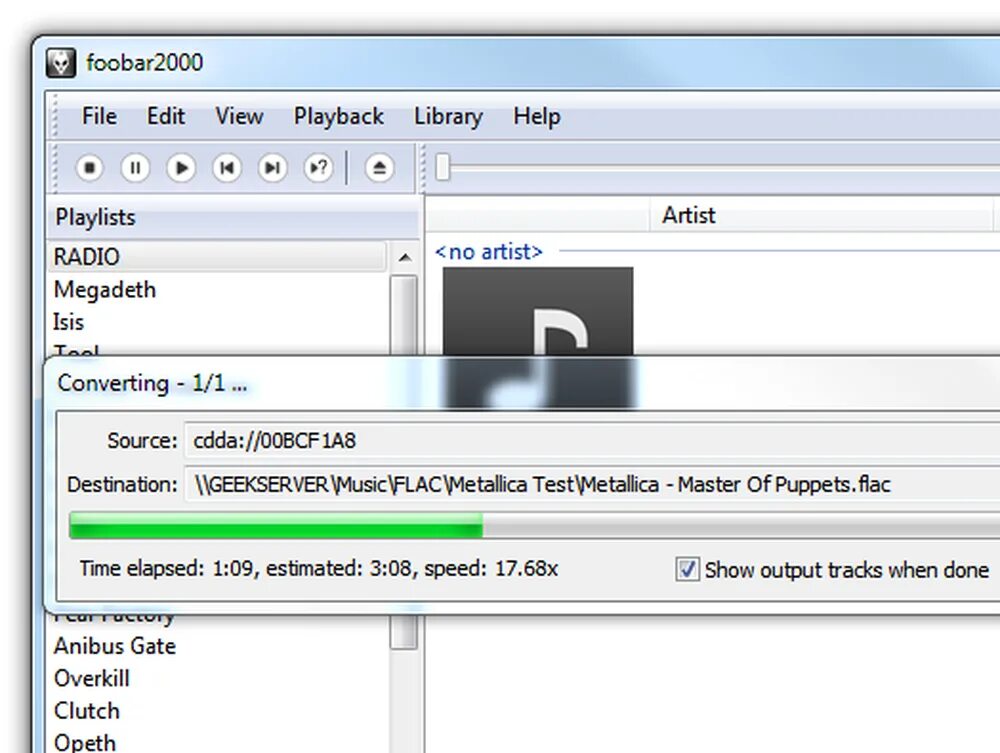Click the Artist column header
This screenshot has height=753, width=1000.
click(x=821, y=216)
